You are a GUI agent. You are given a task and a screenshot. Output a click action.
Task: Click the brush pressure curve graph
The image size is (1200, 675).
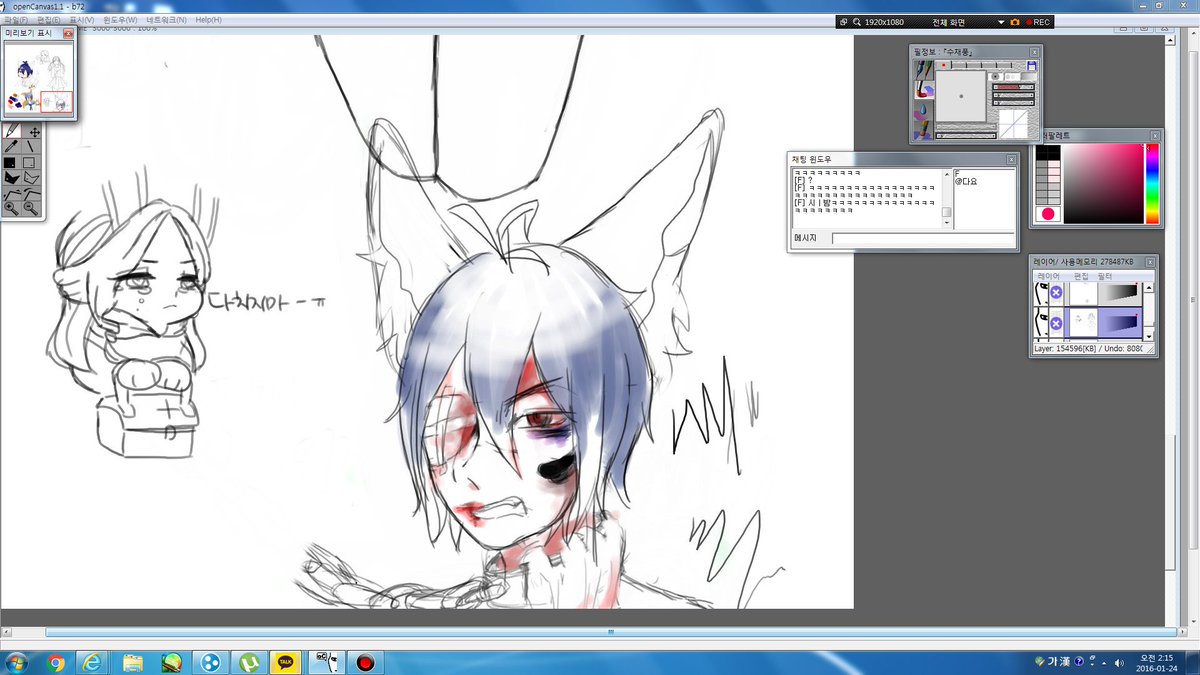coord(1013,124)
